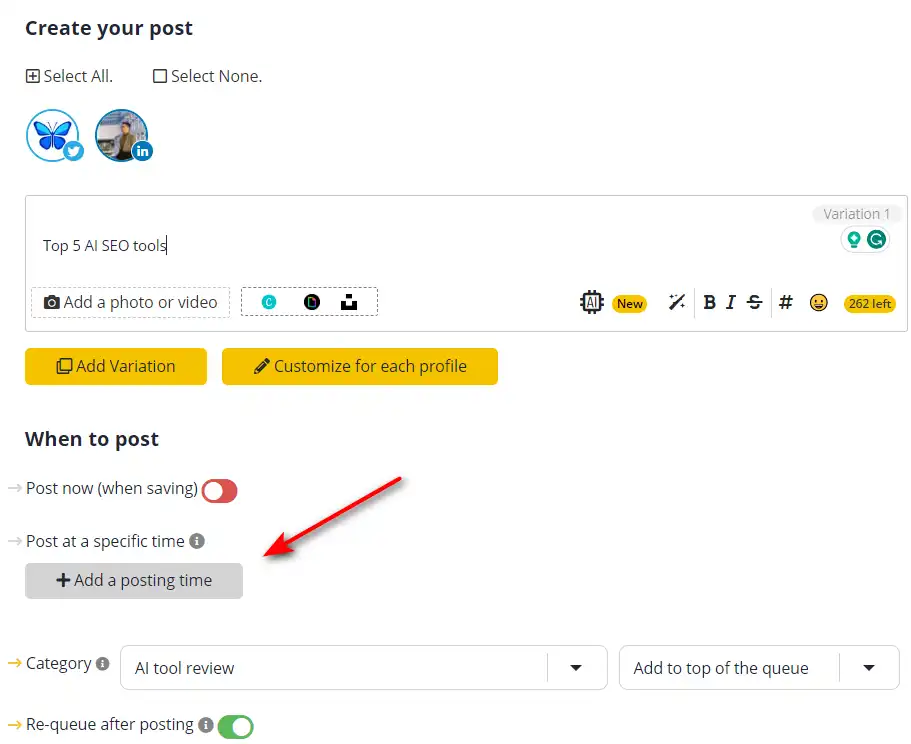Click info icon beside Re-queue after posting
This screenshot has width=911, height=744.
pyautogui.click(x=206, y=725)
